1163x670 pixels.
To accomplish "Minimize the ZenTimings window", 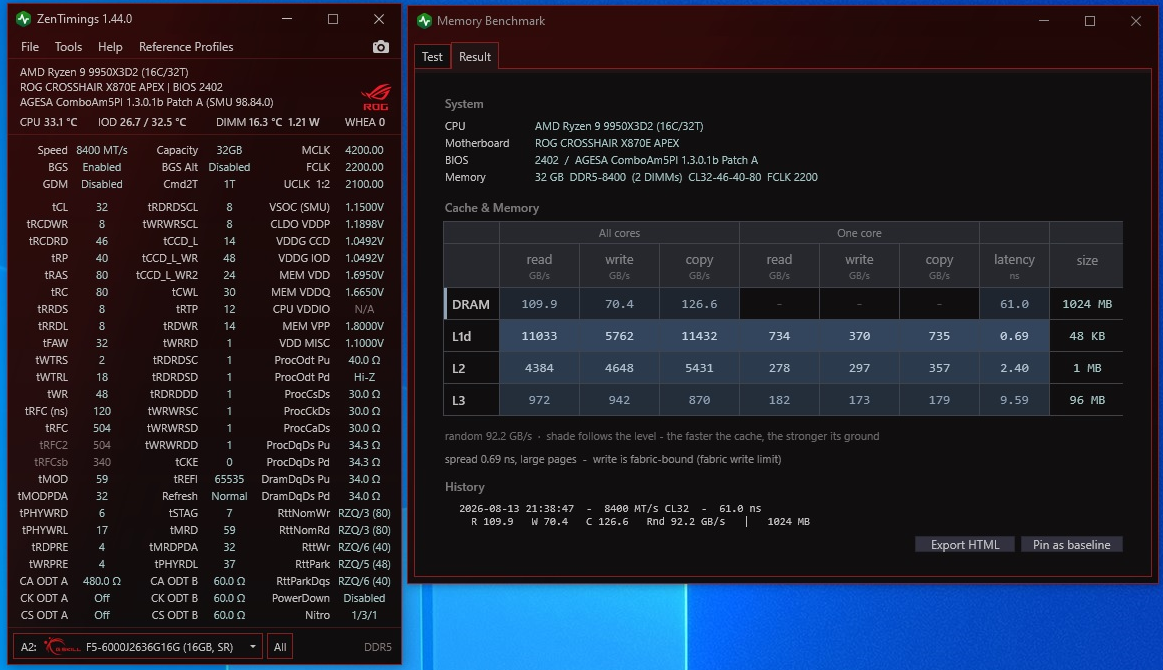I will point(287,19).
